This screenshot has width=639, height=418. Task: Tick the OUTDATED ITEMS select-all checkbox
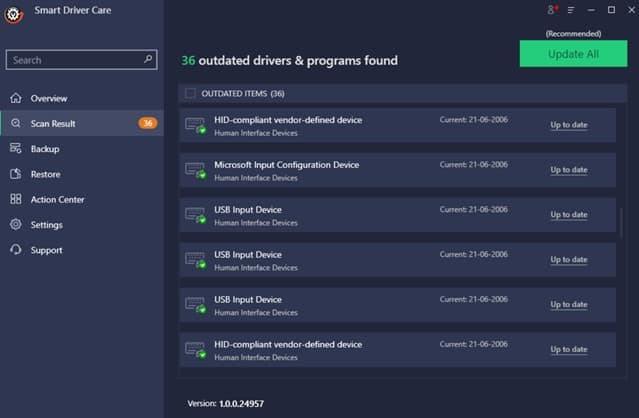click(x=190, y=93)
